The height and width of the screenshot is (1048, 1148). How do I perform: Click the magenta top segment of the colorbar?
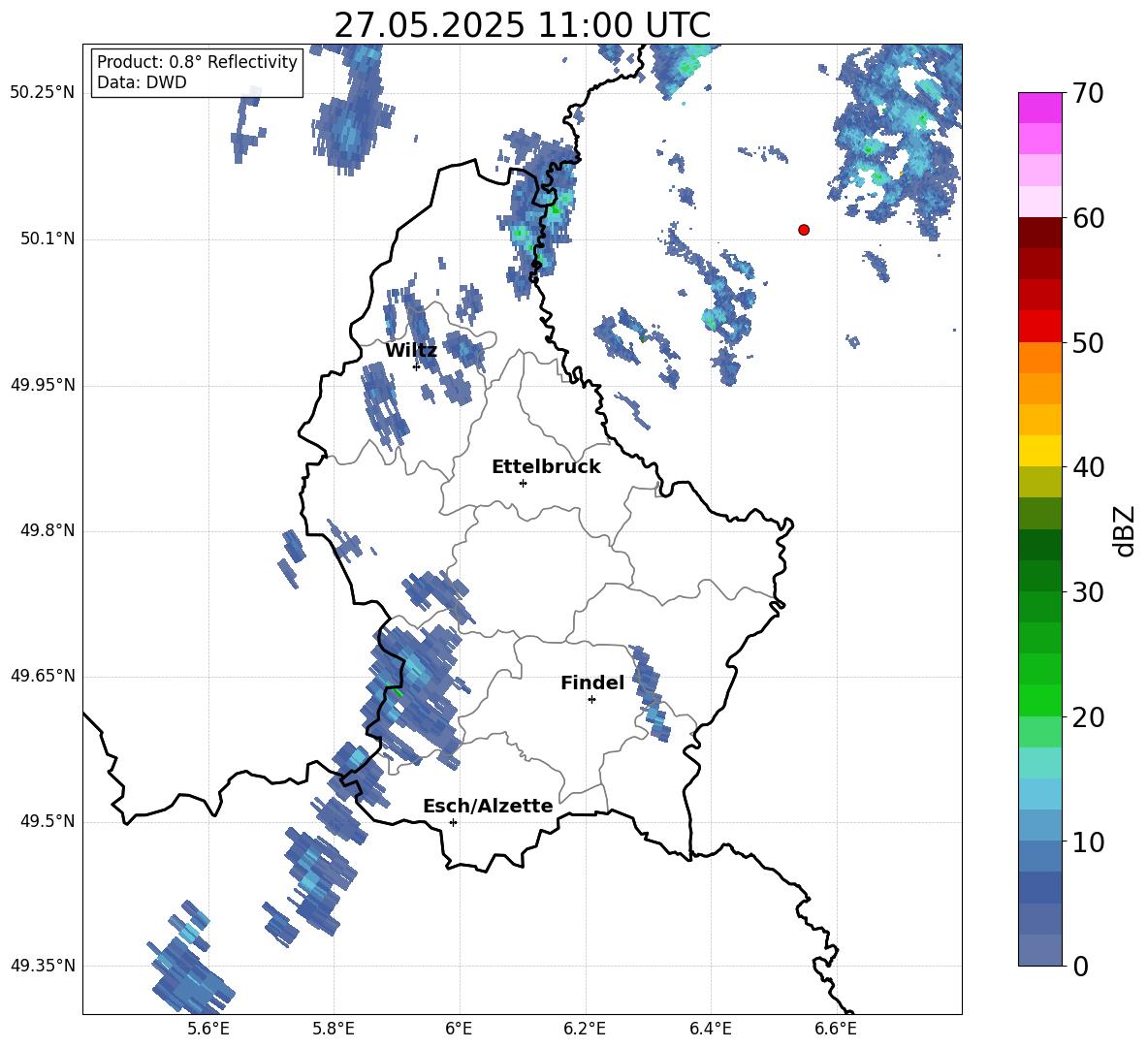1039,108
